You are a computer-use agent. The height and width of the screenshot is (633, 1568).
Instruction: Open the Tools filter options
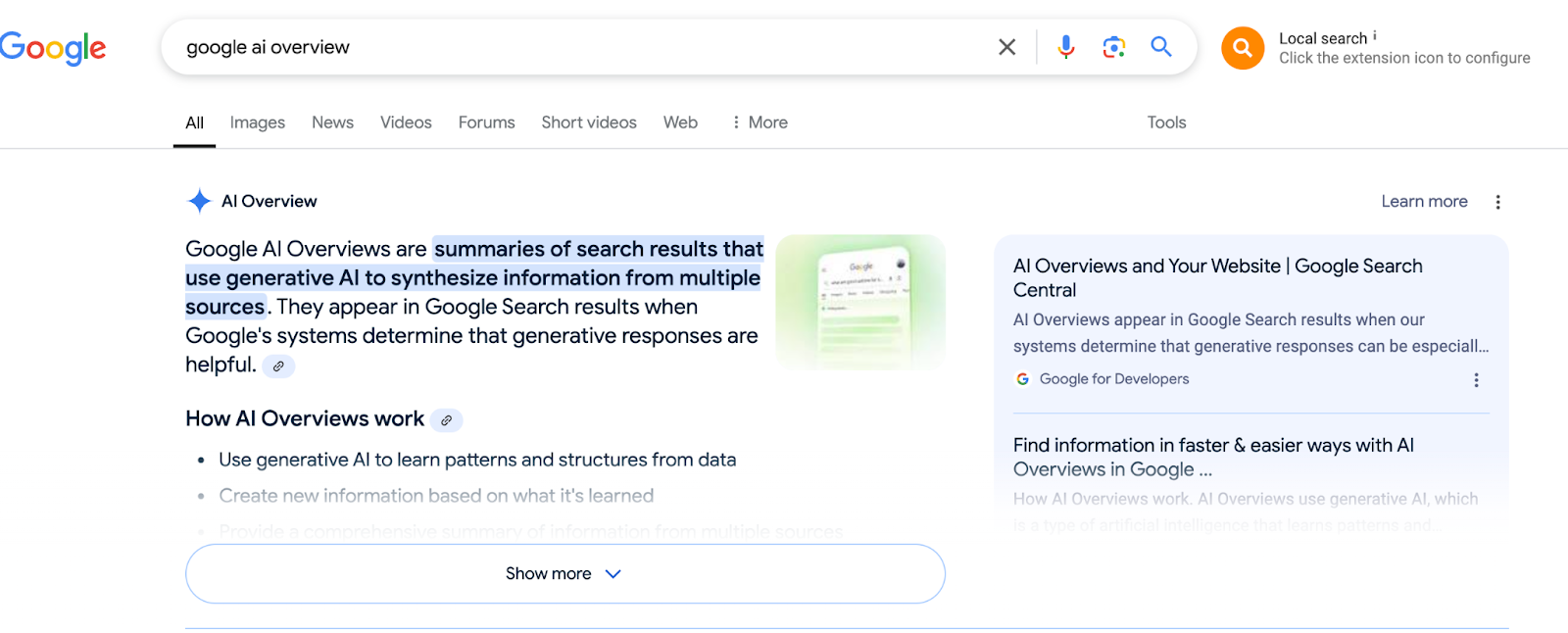click(1166, 122)
